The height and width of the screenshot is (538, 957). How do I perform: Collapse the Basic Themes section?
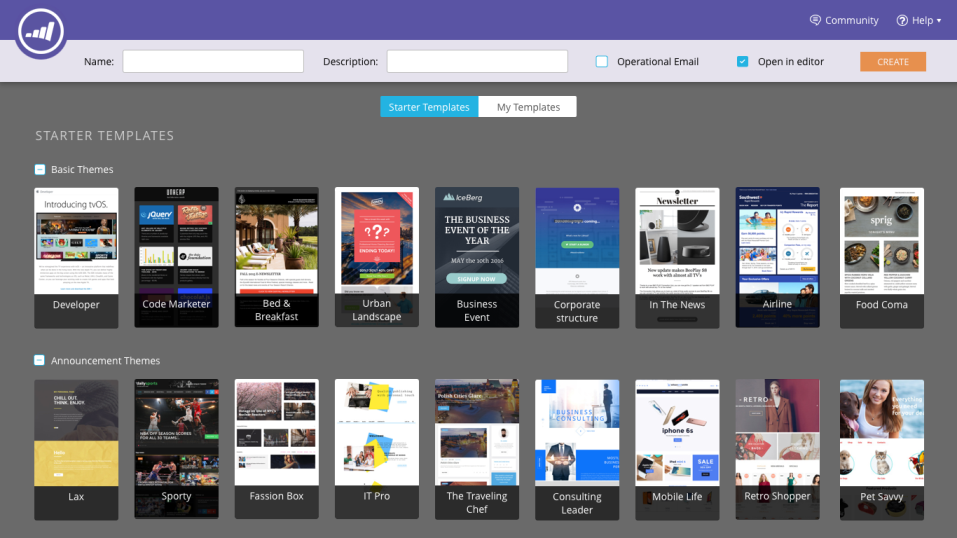[40, 170]
